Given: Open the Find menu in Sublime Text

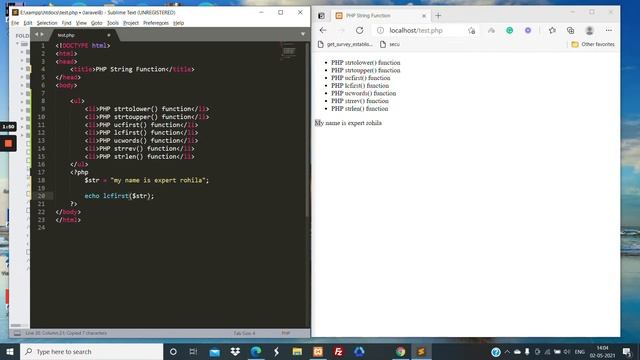Looking at the screenshot, I should [x=67, y=23].
